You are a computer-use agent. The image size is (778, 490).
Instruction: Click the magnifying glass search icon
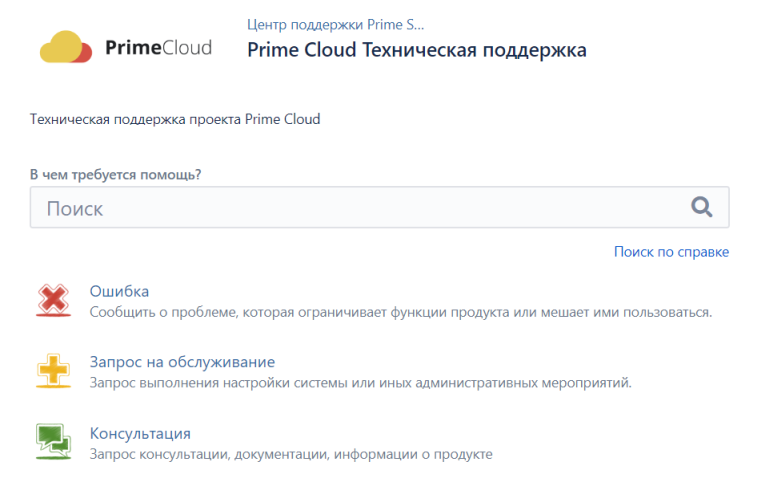(x=702, y=207)
